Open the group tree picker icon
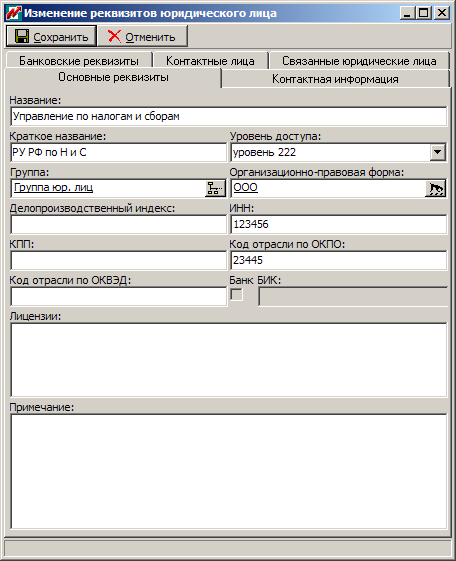Image resolution: width=456 pixels, height=561 pixels. [215, 188]
